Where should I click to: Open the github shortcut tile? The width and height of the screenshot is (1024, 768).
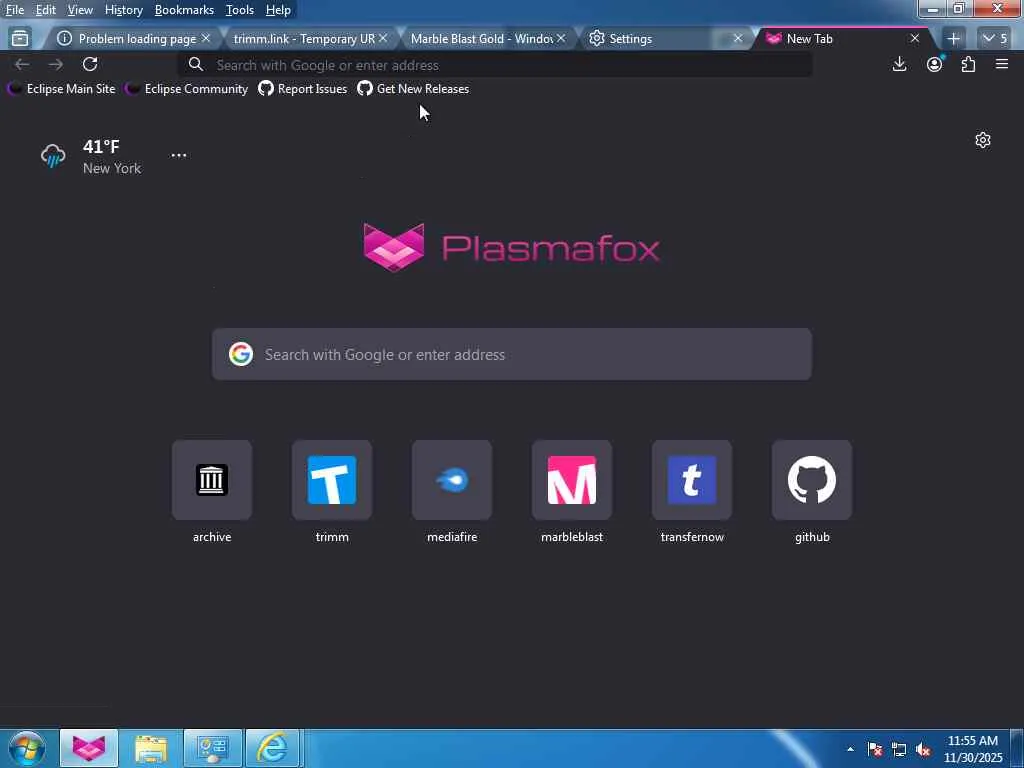click(812, 480)
